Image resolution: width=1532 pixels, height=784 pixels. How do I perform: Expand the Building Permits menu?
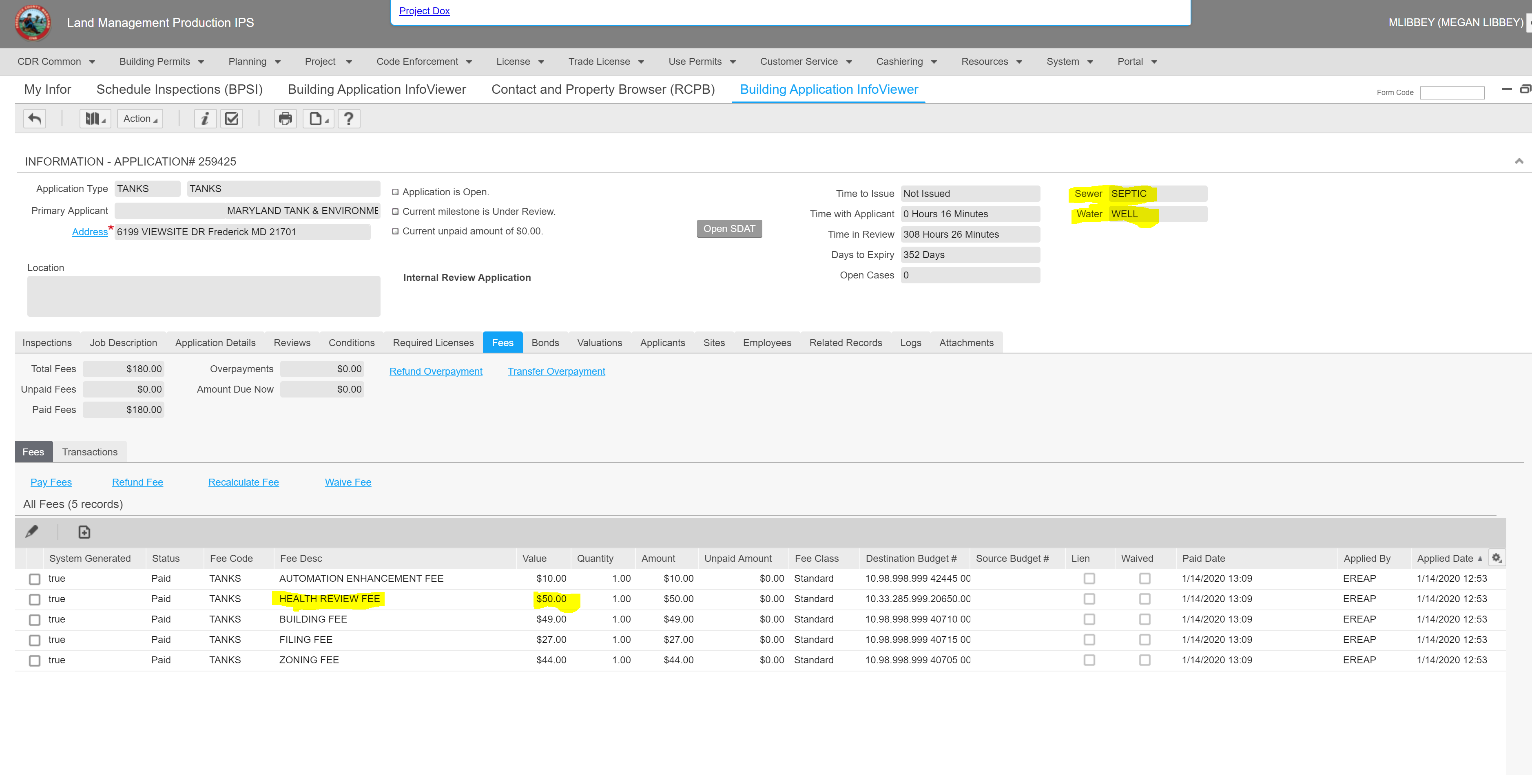coord(161,62)
